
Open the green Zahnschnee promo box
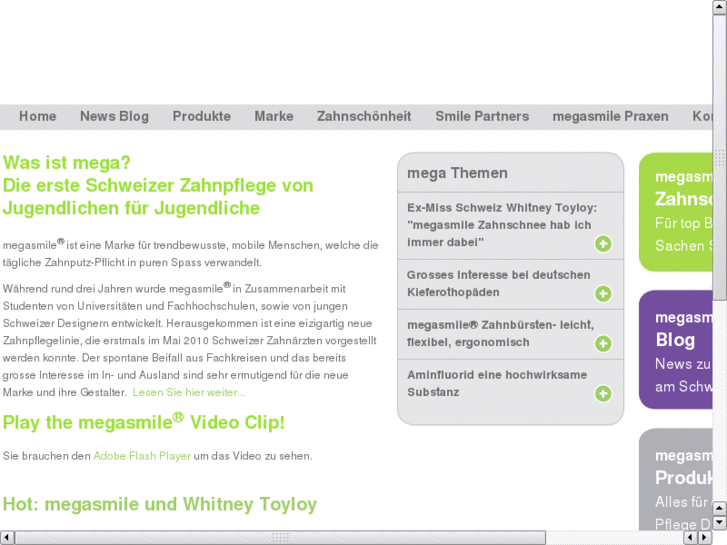pos(676,212)
